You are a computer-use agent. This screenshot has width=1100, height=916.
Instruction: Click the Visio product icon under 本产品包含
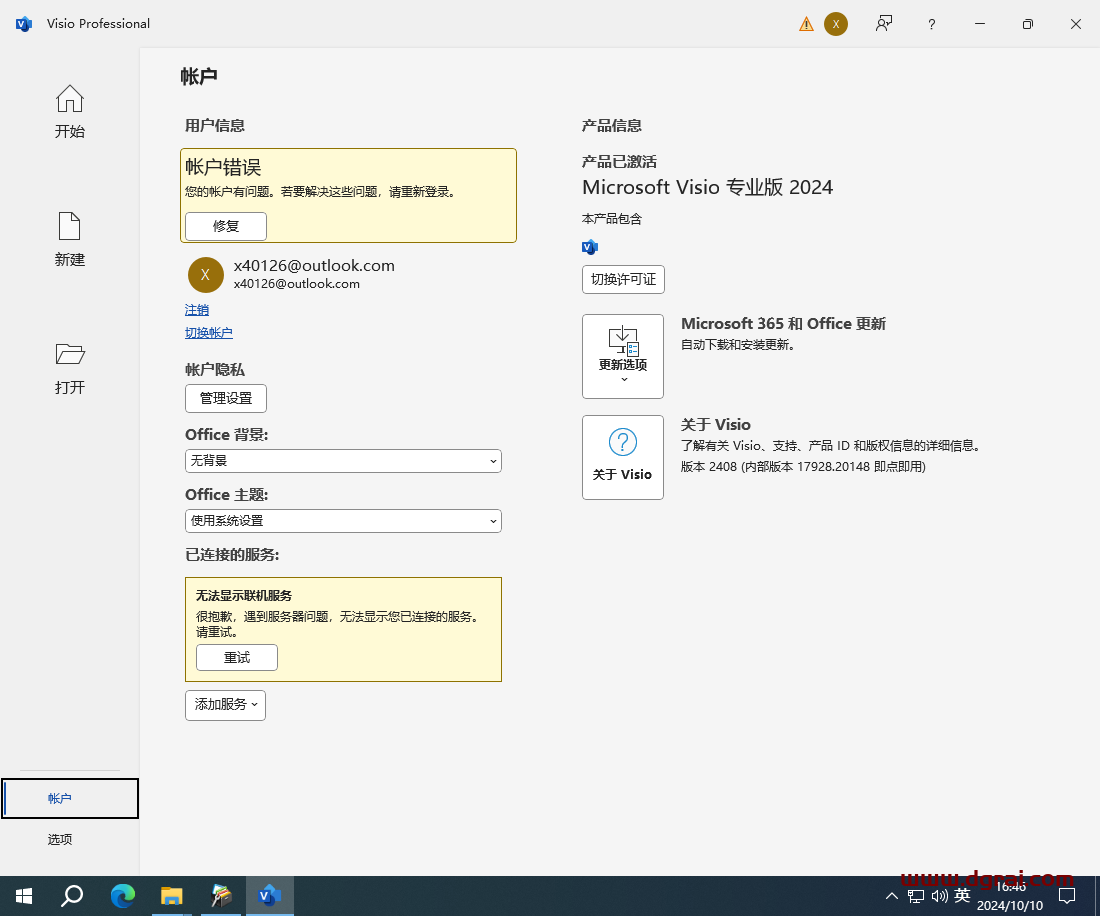tap(590, 246)
